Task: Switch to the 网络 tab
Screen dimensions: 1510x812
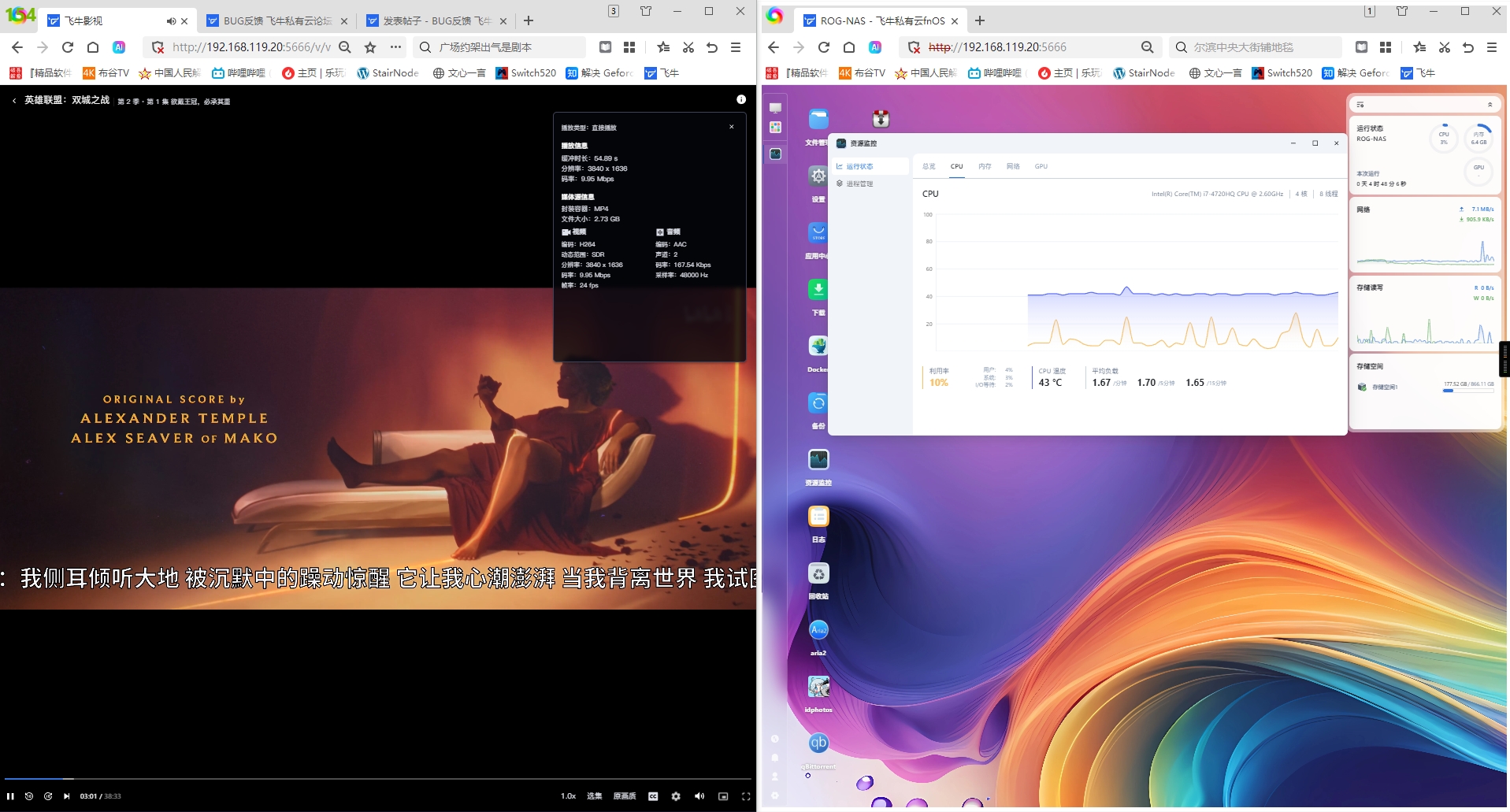Action: click(1014, 166)
